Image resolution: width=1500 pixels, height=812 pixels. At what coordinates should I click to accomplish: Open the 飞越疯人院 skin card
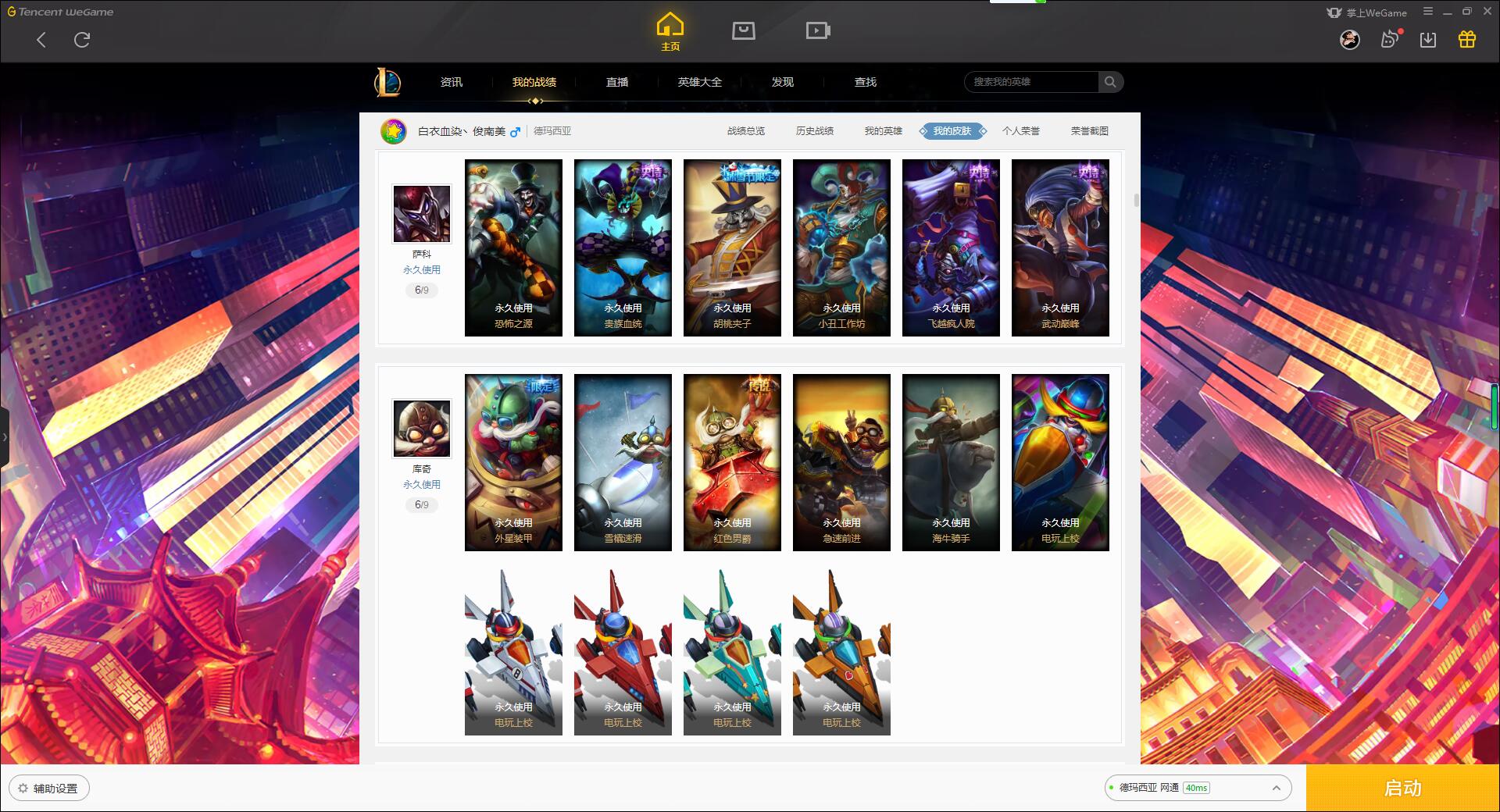click(x=951, y=248)
